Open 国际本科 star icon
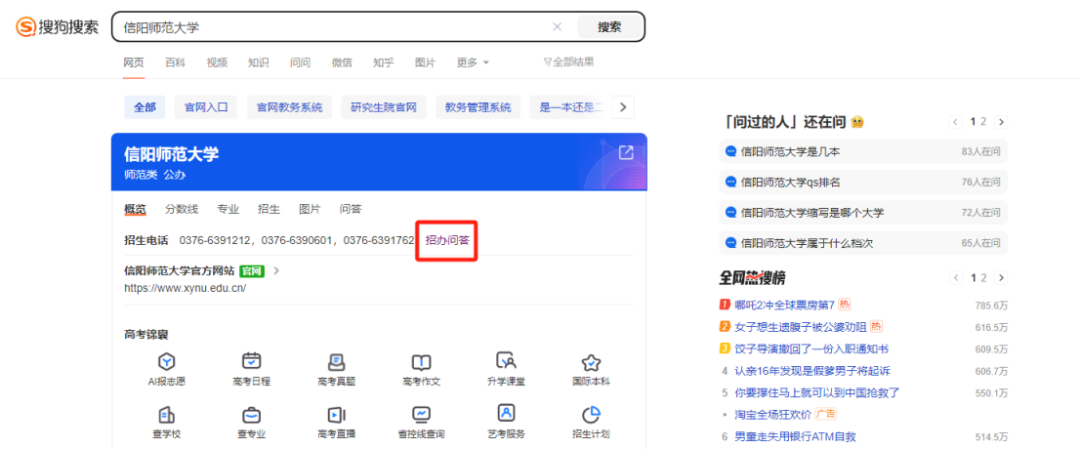The height and width of the screenshot is (449, 1080). point(591,362)
